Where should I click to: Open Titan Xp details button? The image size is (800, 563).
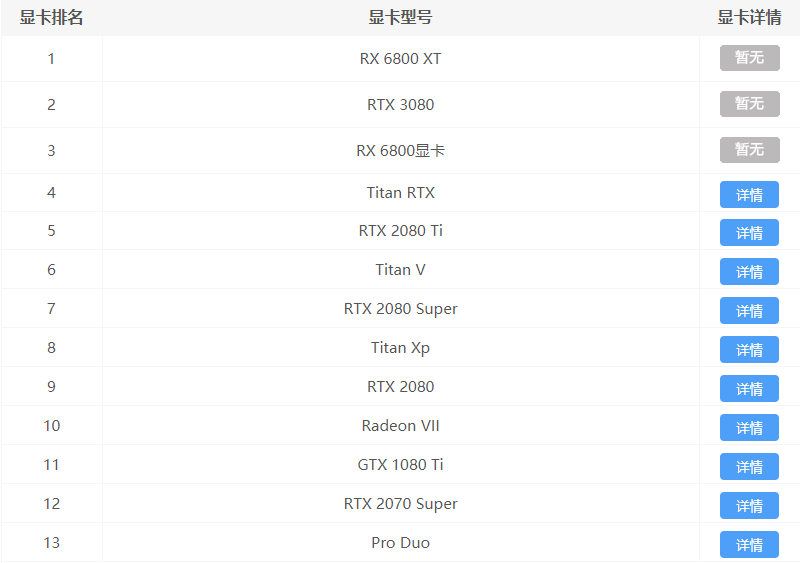[749, 350]
